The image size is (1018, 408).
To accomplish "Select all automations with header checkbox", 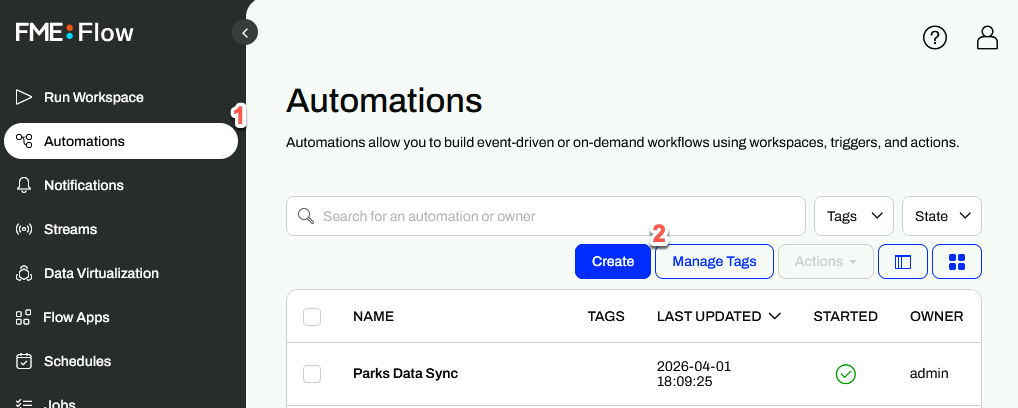I will 312,317.
